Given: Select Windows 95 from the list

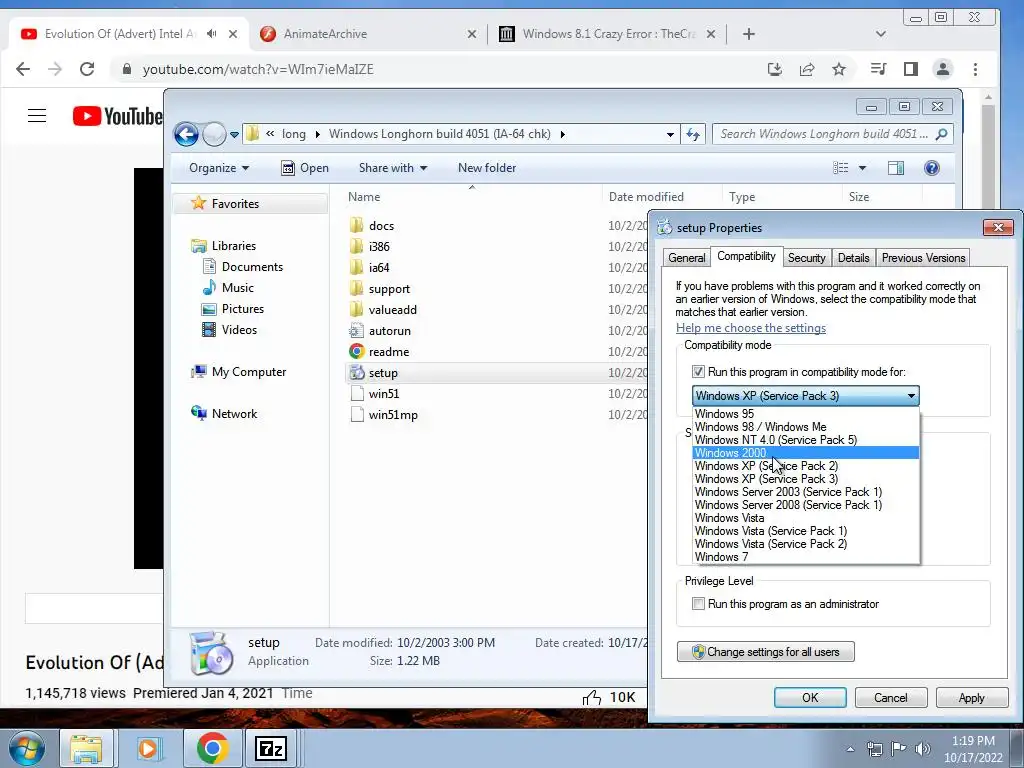Looking at the screenshot, I should pos(805,413).
